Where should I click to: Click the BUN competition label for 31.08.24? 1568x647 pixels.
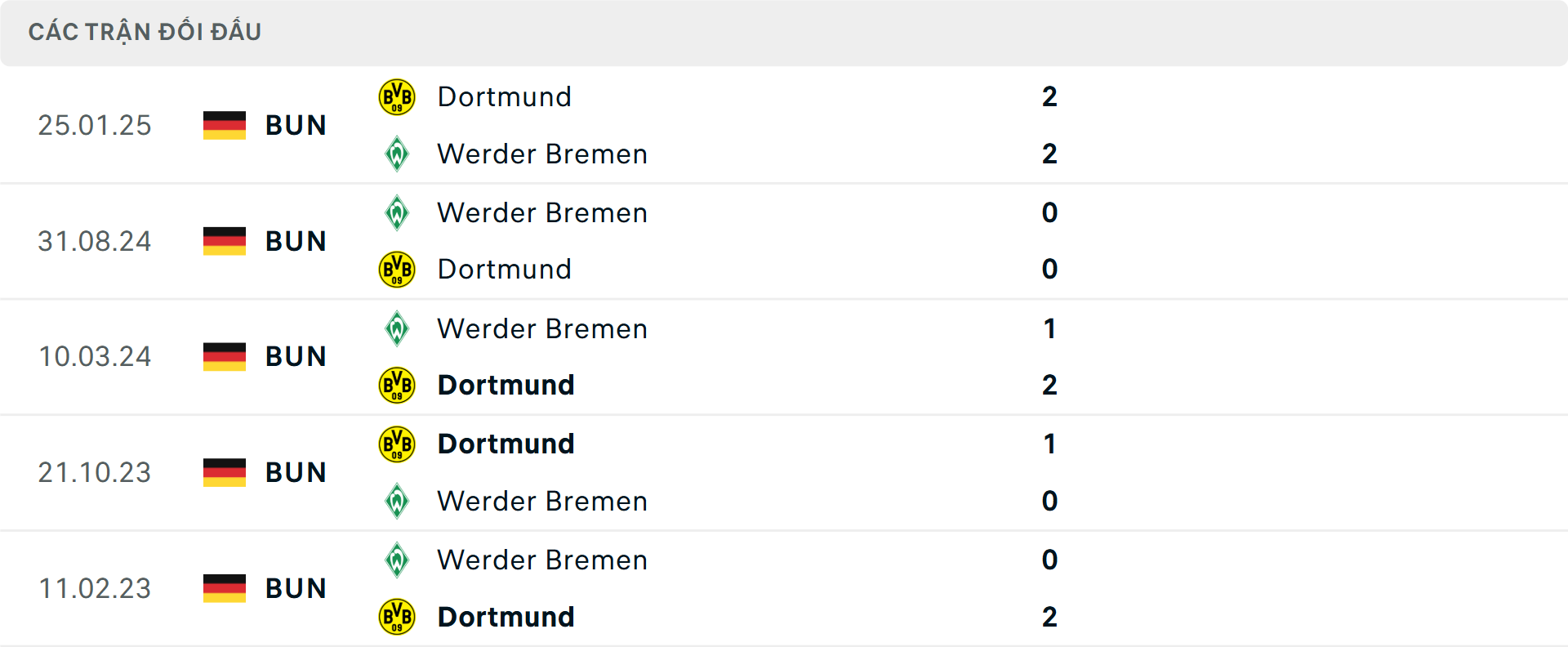(296, 241)
